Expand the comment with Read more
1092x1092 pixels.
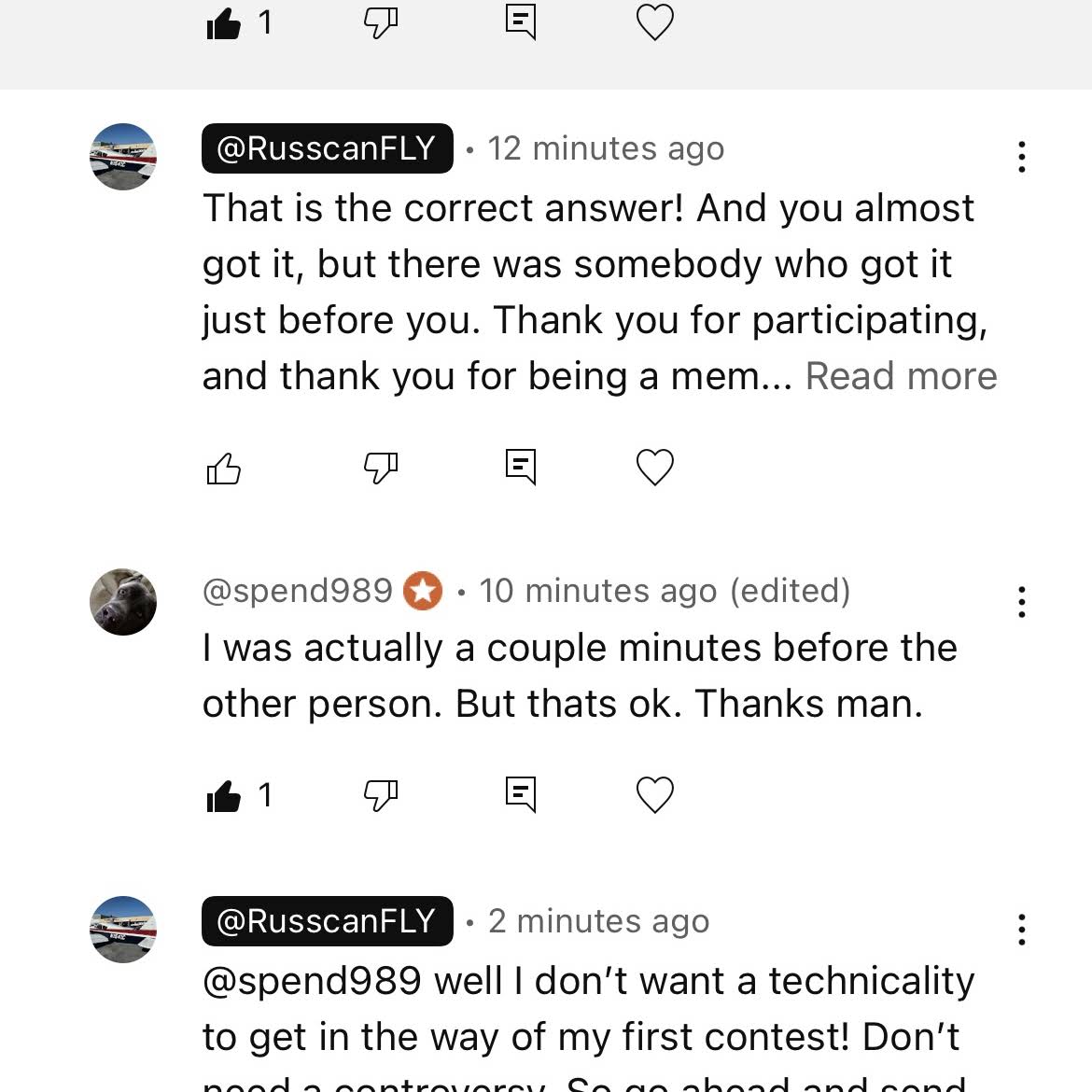pos(901,376)
